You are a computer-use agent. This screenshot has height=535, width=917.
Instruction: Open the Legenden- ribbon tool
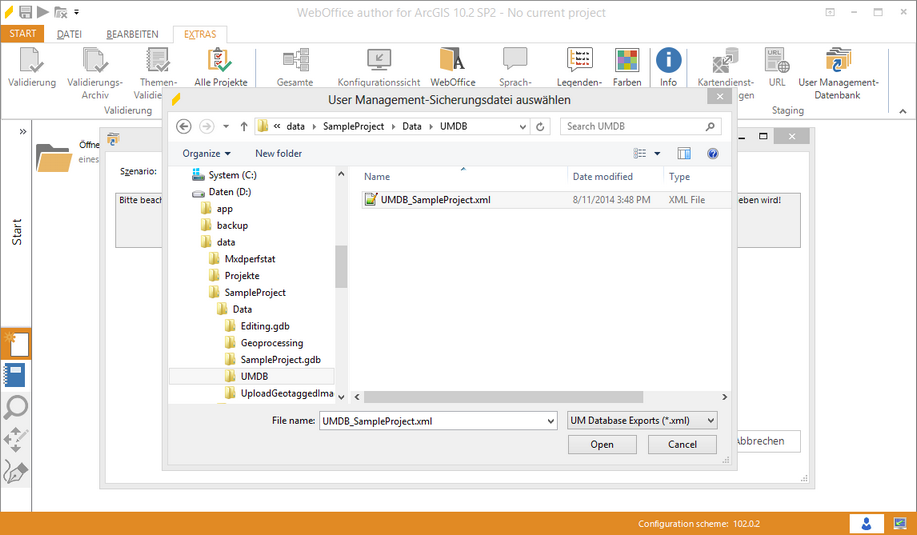click(579, 67)
